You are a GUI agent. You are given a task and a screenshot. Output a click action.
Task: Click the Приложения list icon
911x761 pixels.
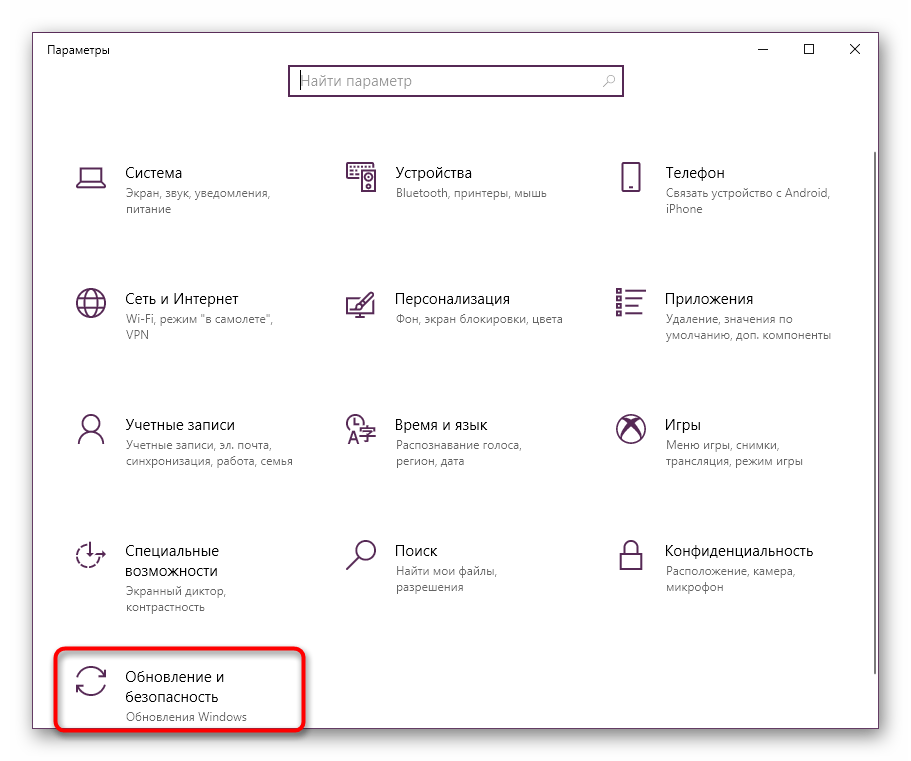(630, 303)
